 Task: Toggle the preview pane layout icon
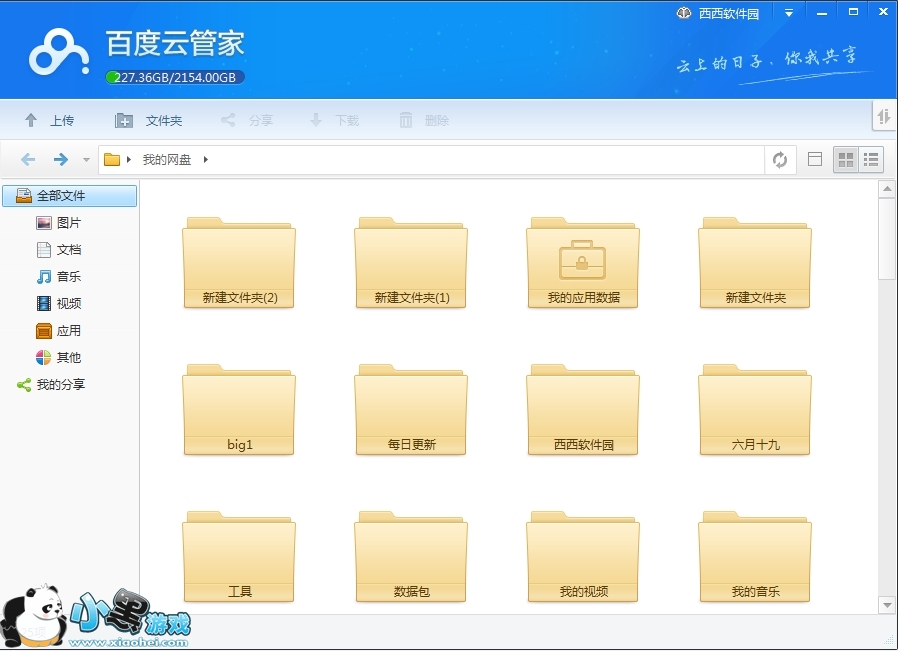tap(814, 160)
